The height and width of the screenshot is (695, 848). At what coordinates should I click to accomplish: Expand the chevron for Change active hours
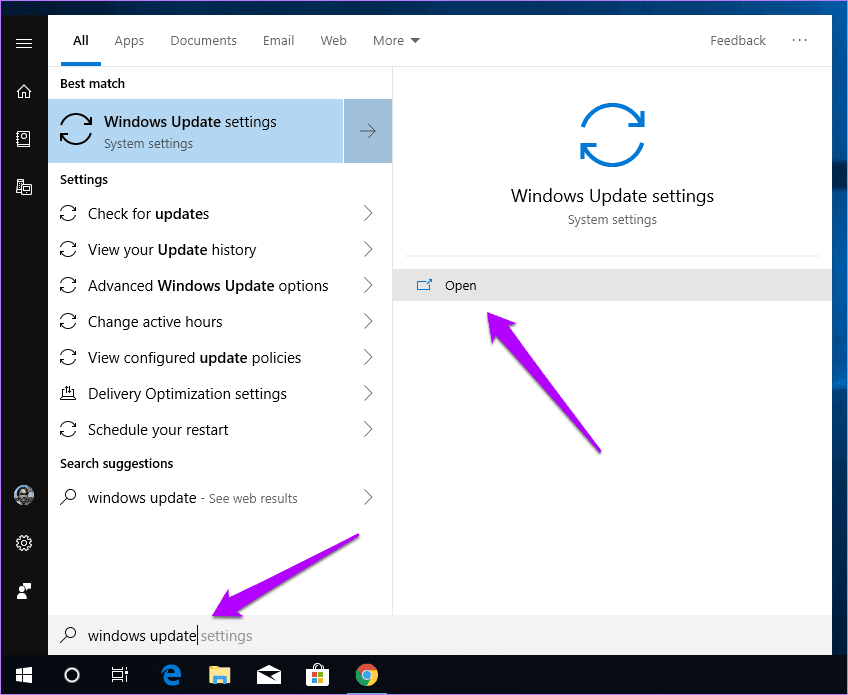(x=368, y=321)
